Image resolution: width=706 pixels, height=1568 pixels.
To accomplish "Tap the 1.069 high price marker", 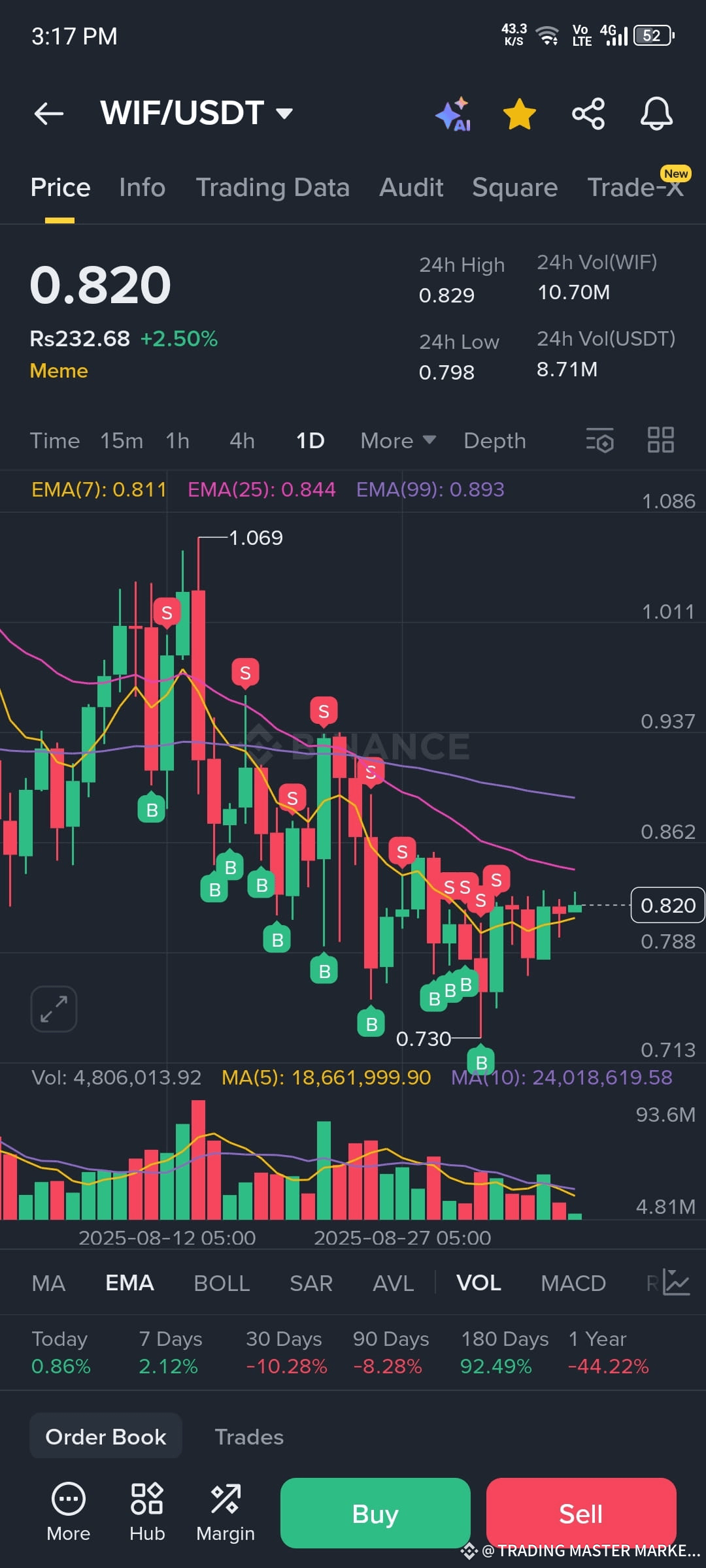I will pyautogui.click(x=256, y=538).
